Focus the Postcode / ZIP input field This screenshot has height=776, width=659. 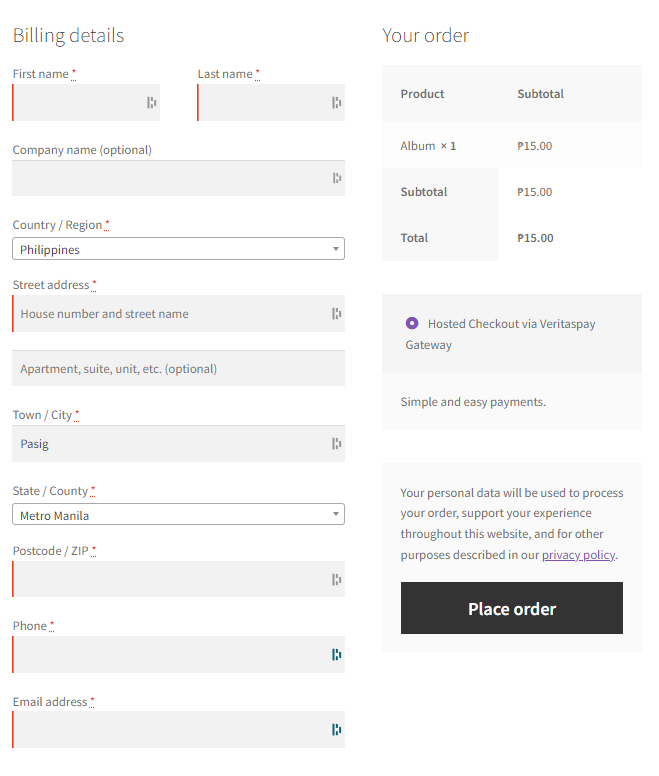pyautogui.click(x=178, y=579)
